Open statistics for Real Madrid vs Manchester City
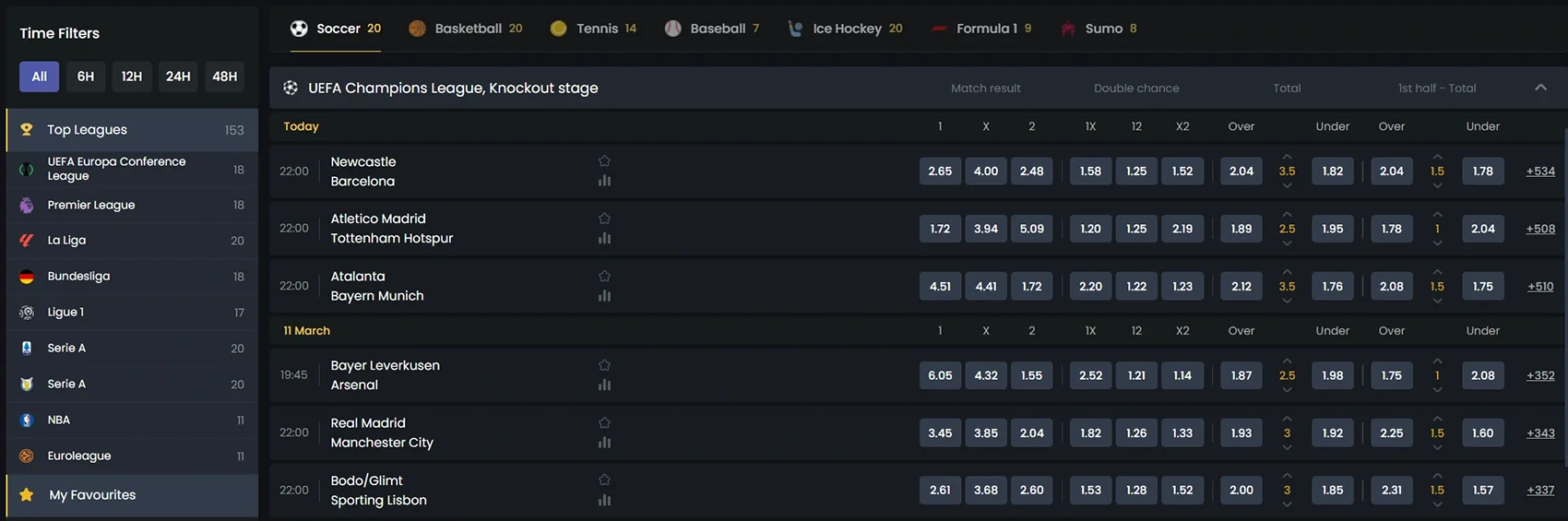The width and height of the screenshot is (1568, 521). click(x=604, y=443)
